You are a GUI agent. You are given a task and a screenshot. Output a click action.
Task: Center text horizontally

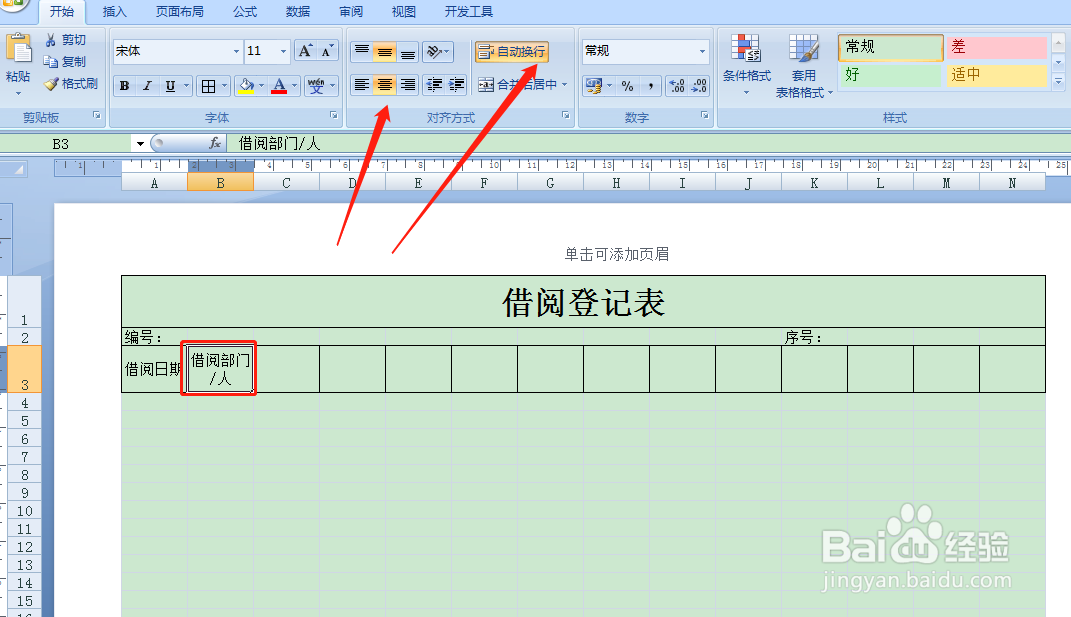pos(385,85)
